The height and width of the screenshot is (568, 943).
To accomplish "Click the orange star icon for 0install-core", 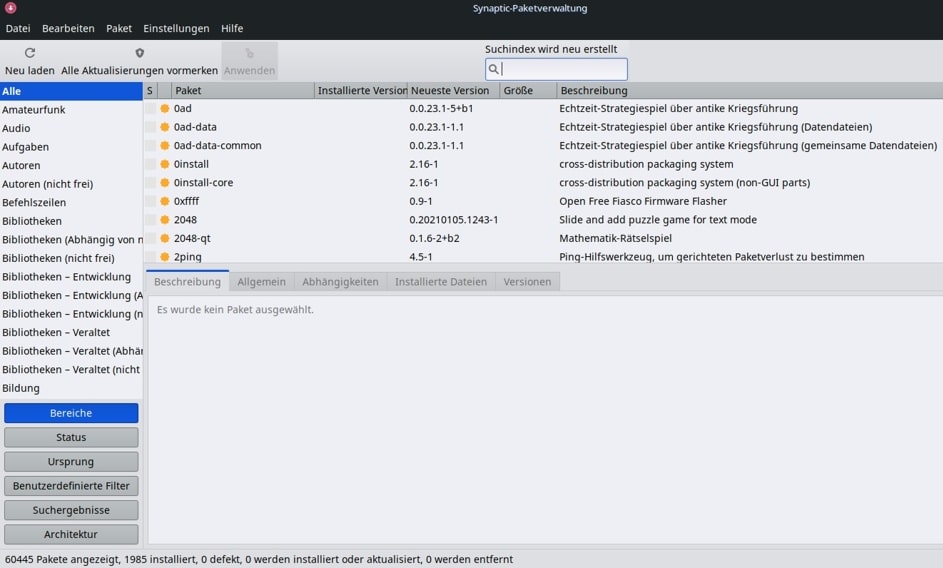I will (165, 183).
